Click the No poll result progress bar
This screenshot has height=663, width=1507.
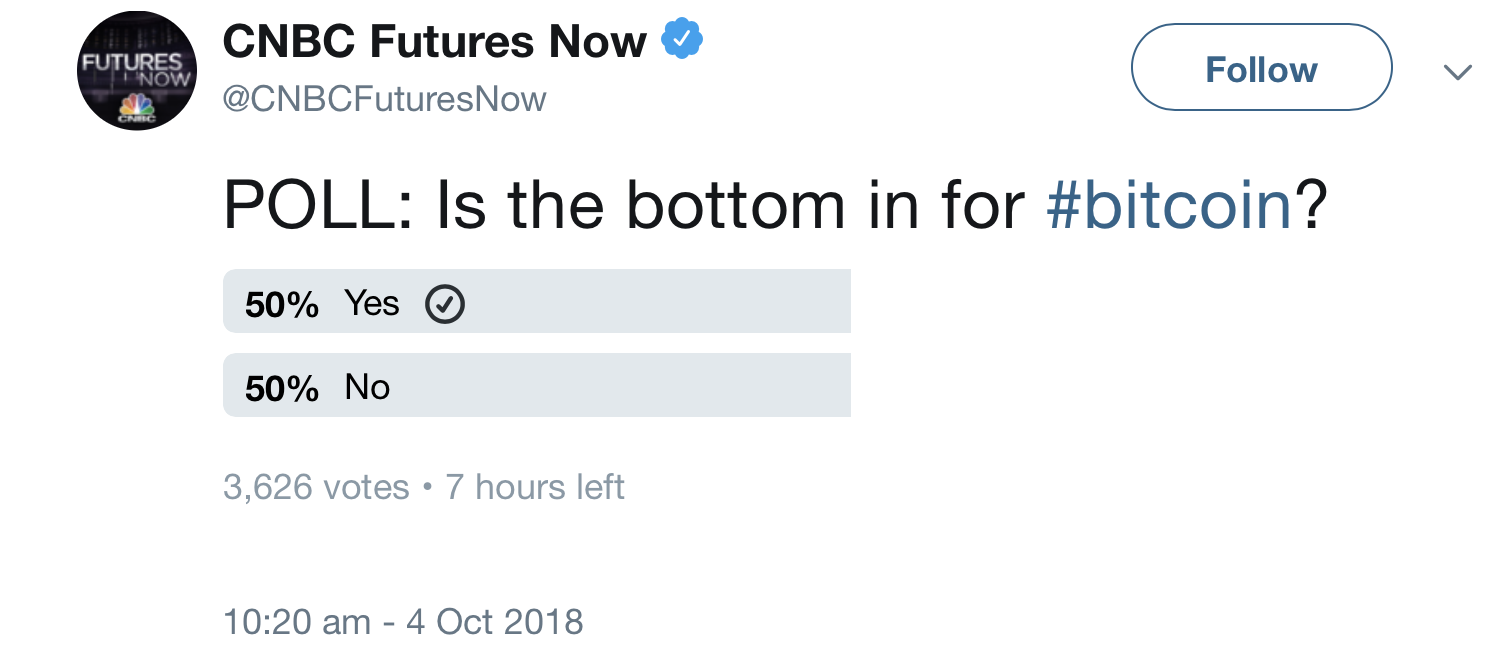[537, 385]
